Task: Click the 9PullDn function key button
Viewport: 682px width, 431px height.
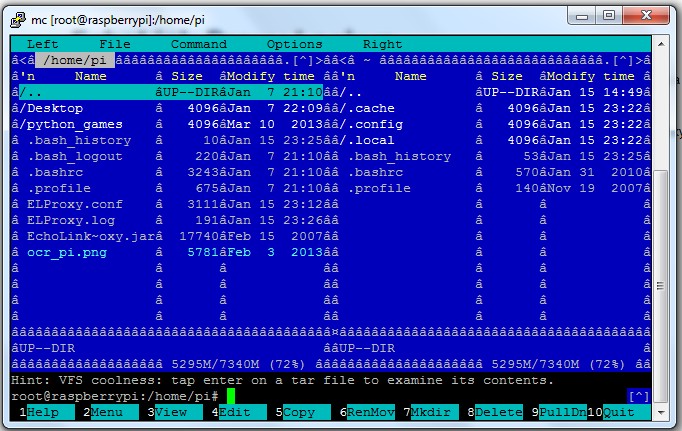Action: tap(559, 412)
